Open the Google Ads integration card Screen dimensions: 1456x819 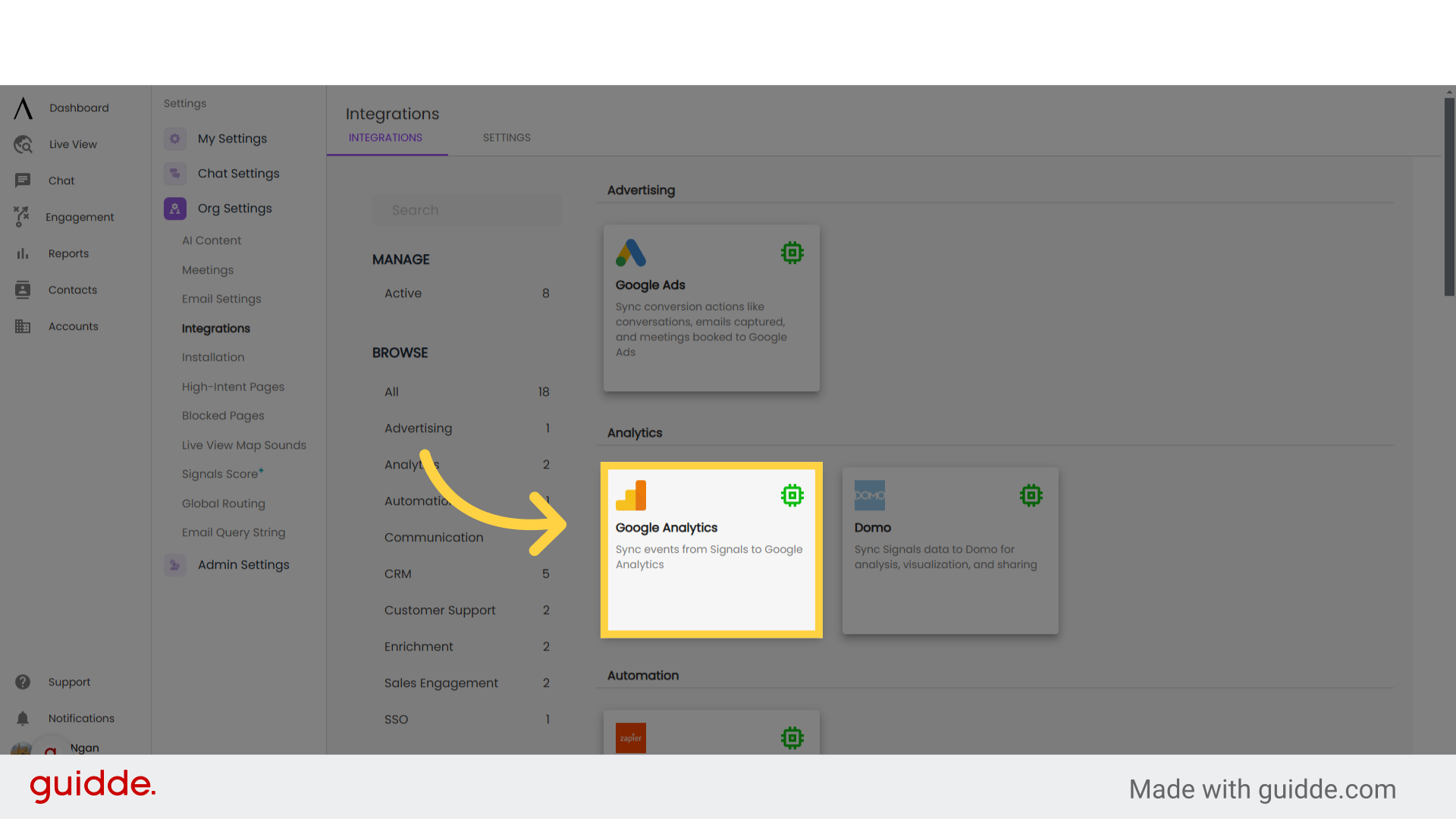pos(711,308)
